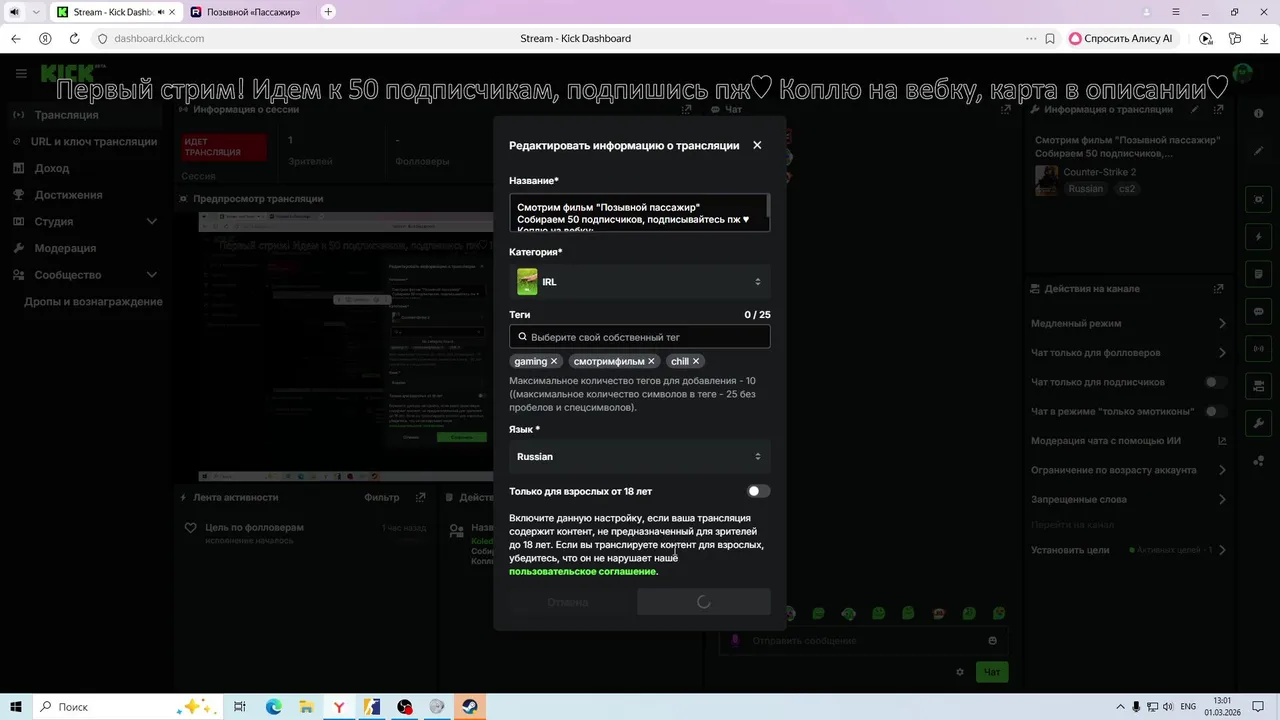Image resolution: width=1280 pixels, height=720 pixels.
Task: Open Модерация чата с помощью ИИ
Action: (x=1129, y=441)
